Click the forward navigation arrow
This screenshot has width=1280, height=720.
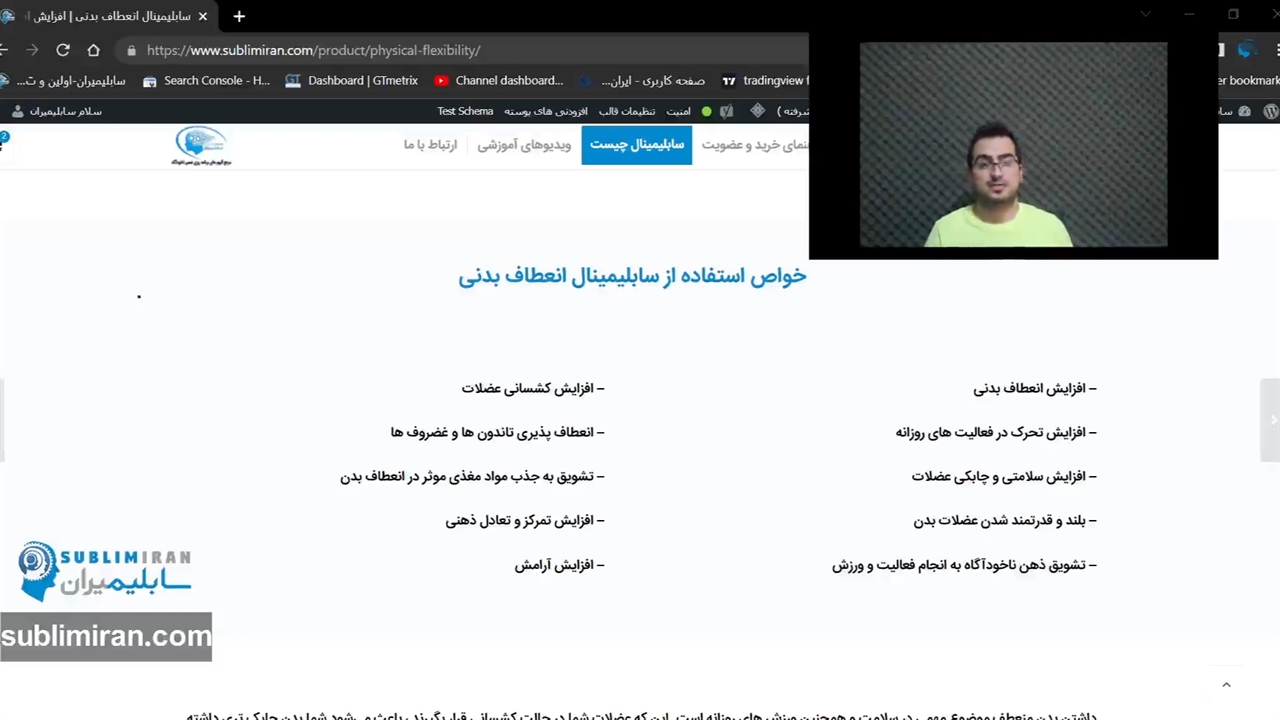point(33,50)
